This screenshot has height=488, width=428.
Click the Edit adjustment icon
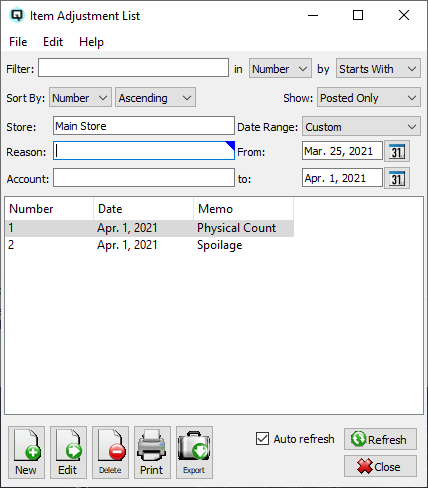[x=68, y=452]
